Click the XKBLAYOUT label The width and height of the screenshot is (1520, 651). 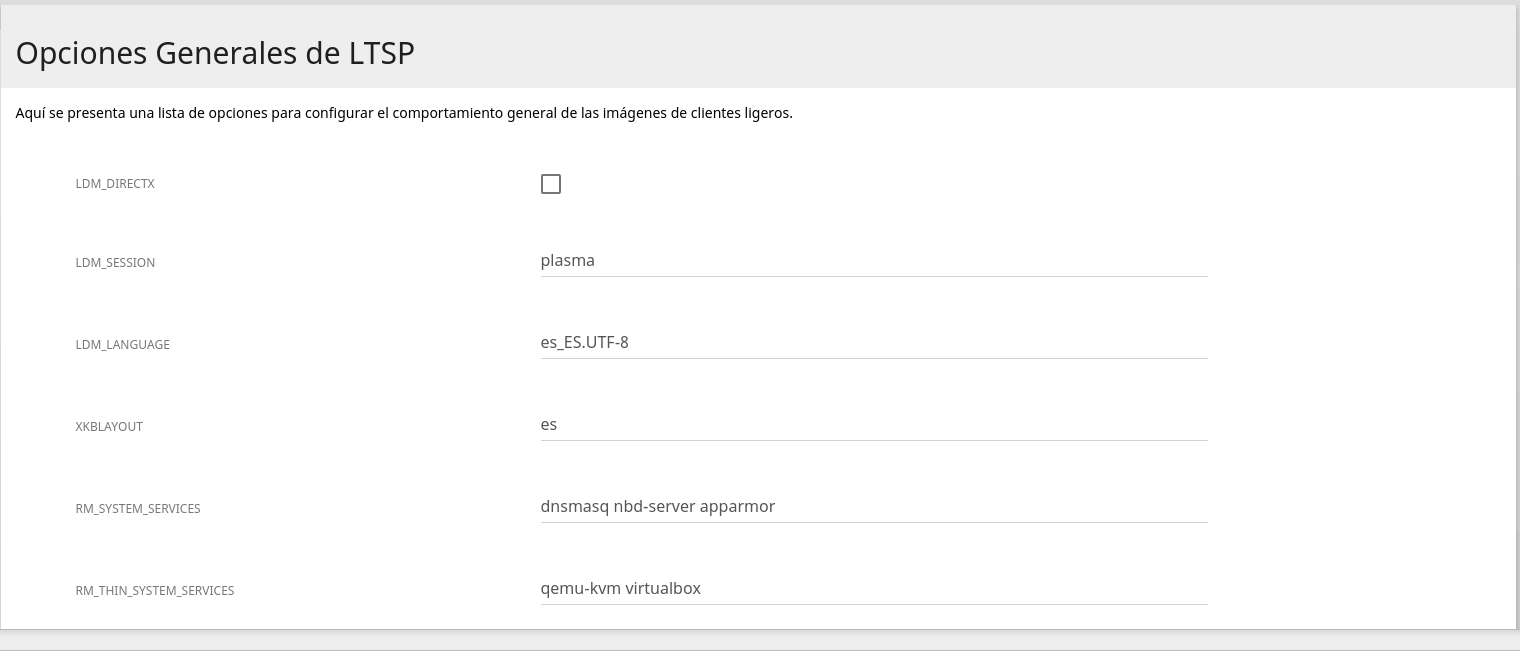pos(109,427)
